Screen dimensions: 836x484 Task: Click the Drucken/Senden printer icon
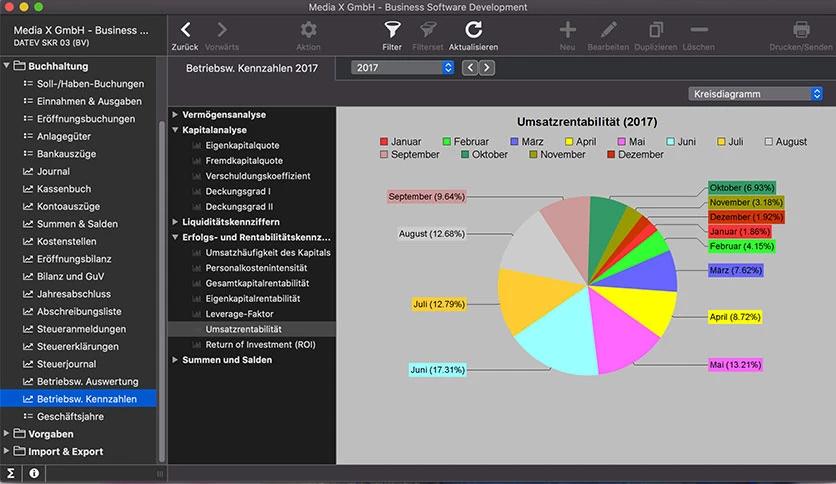pyautogui.click(x=801, y=30)
